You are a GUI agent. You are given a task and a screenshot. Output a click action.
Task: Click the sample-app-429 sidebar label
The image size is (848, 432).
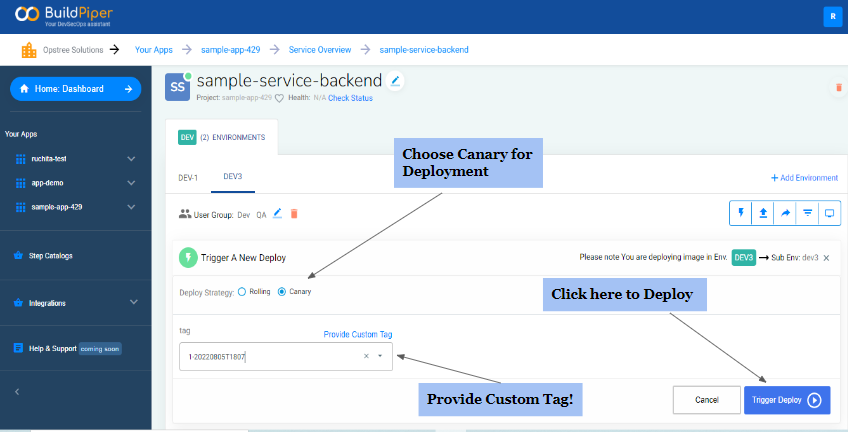pyautogui.click(x=57, y=207)
